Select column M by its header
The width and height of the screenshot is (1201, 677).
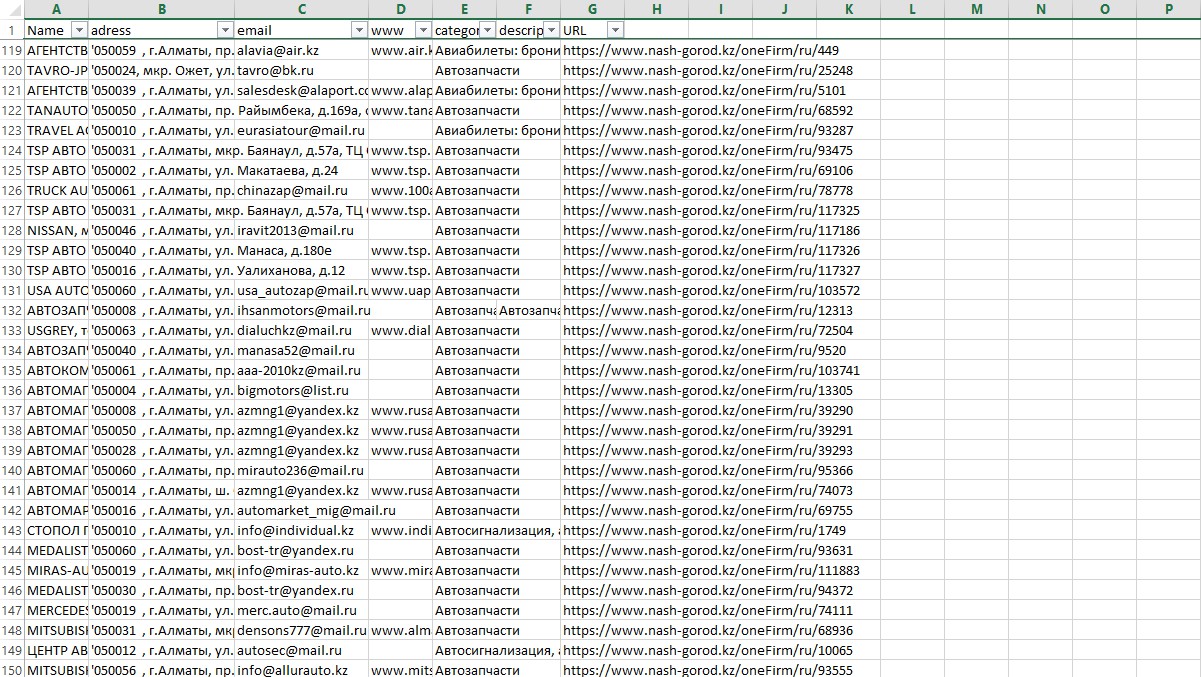tap(976, 9)
